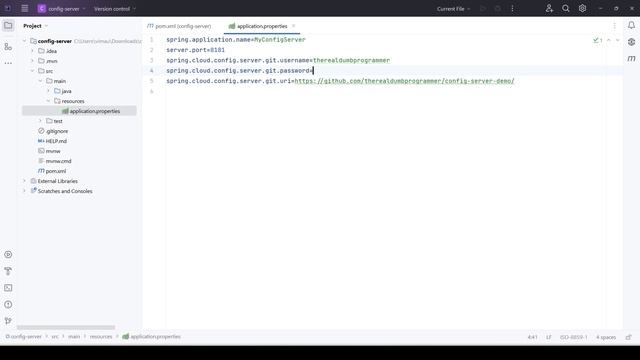Image resolution: width=640 pixels, height=360 pixels.
Task: Expand External Libraries
Action: 24,181
